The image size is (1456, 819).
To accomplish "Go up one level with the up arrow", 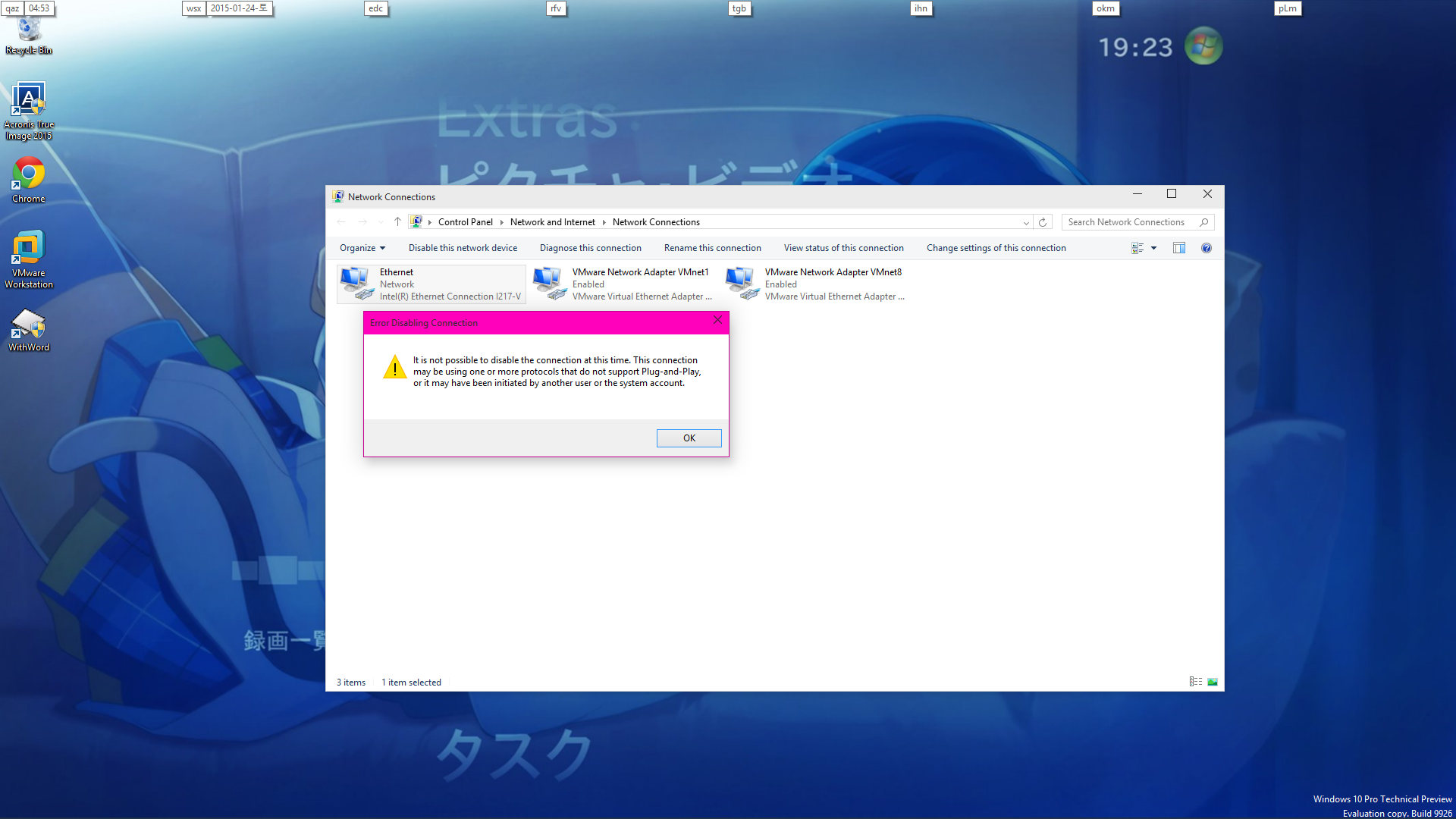I will pyautogui.click(x=397, y=222).
